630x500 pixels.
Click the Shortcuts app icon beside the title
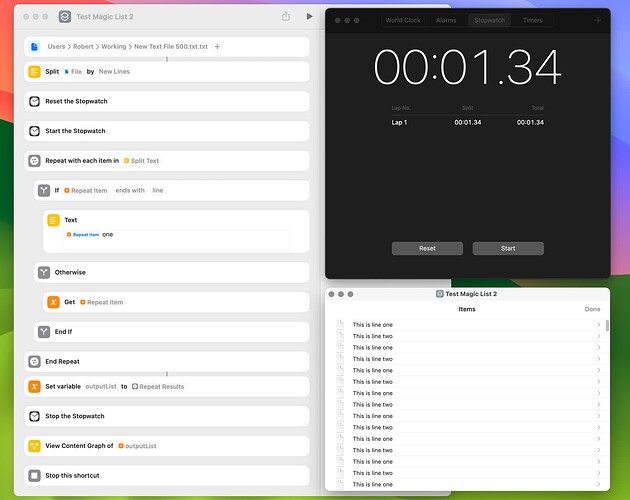pyautogui.click(x=65, y=16)
